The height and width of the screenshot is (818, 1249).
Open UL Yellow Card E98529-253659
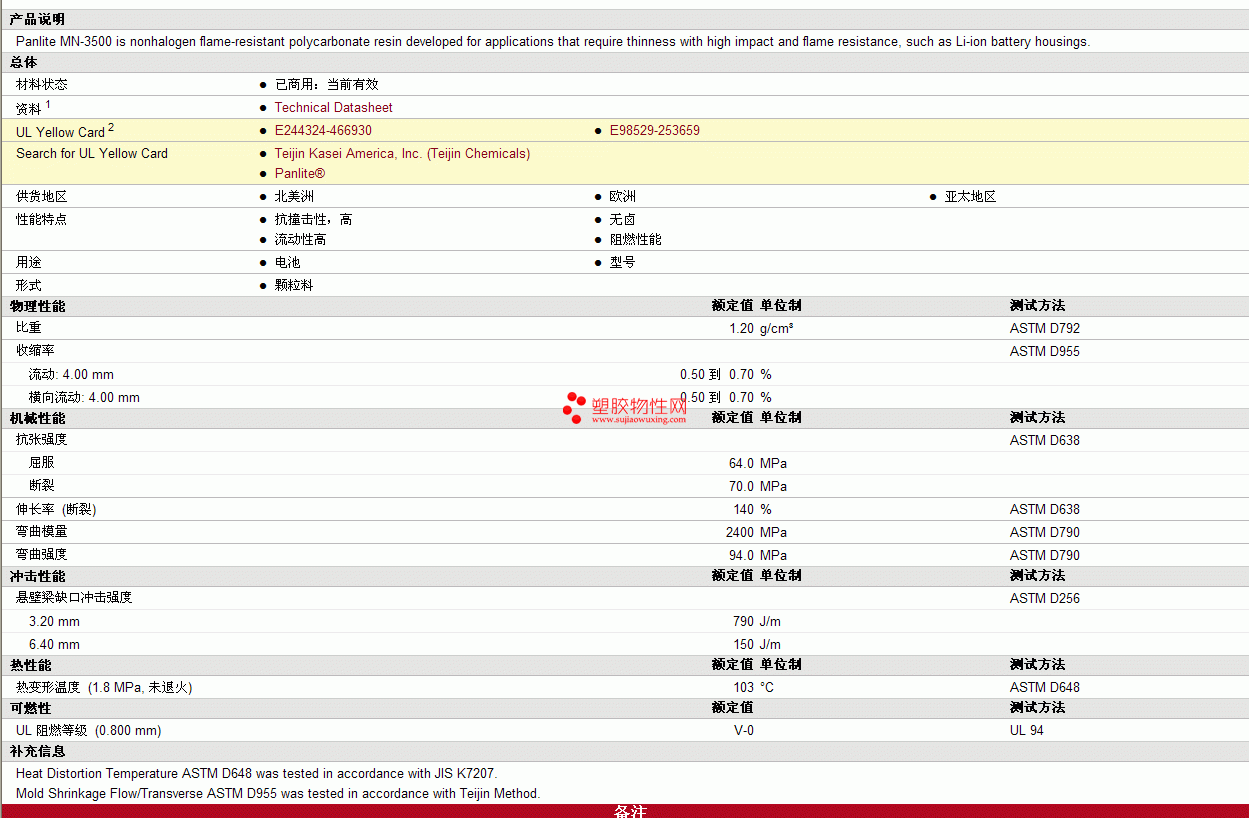[x=654, y=130]
